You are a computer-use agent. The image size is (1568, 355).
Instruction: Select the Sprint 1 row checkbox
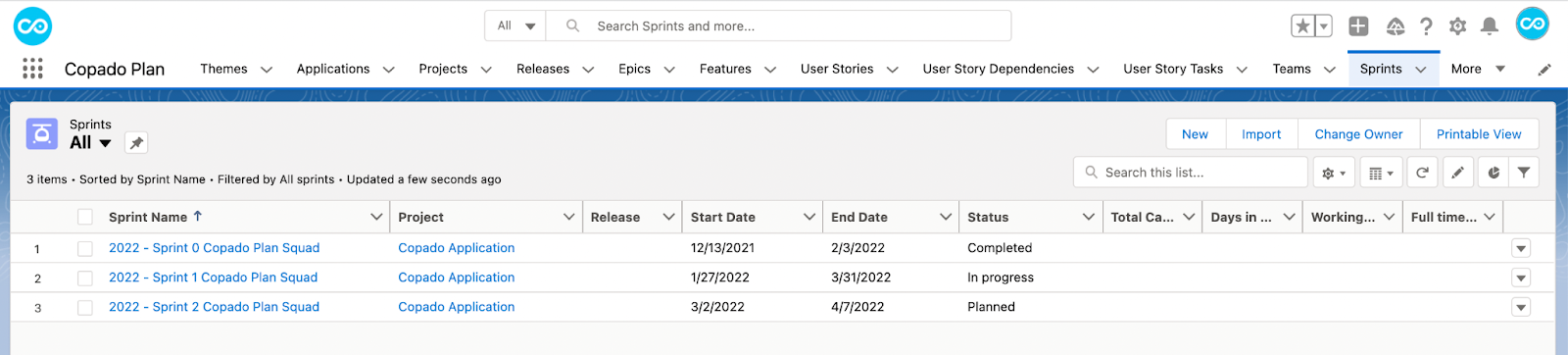[85, 279]
